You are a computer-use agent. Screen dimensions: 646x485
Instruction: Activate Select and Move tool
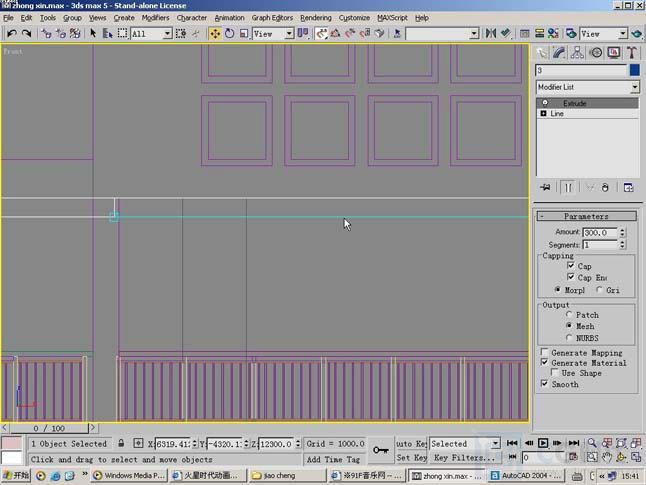click(215, 33)
